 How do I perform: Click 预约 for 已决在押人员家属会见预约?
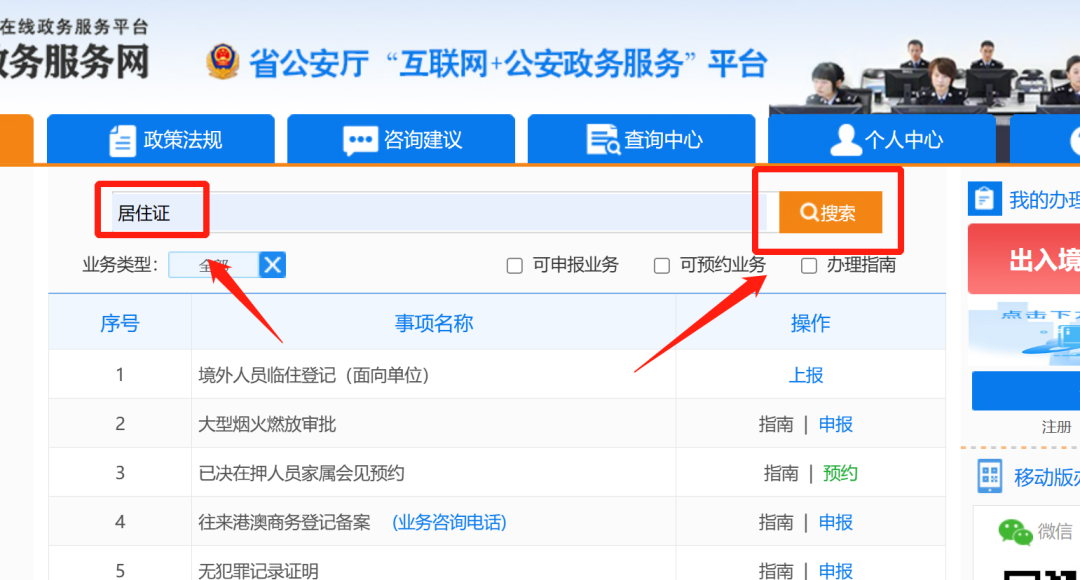(x=840, y=473)
